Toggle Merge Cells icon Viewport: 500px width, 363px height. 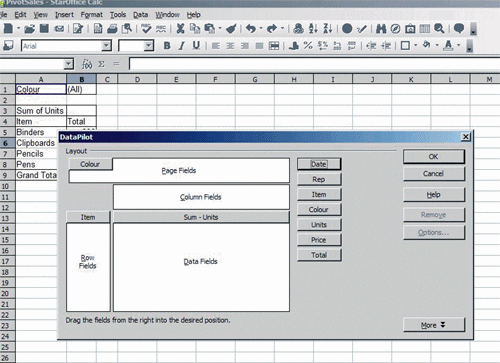[274, 46]
